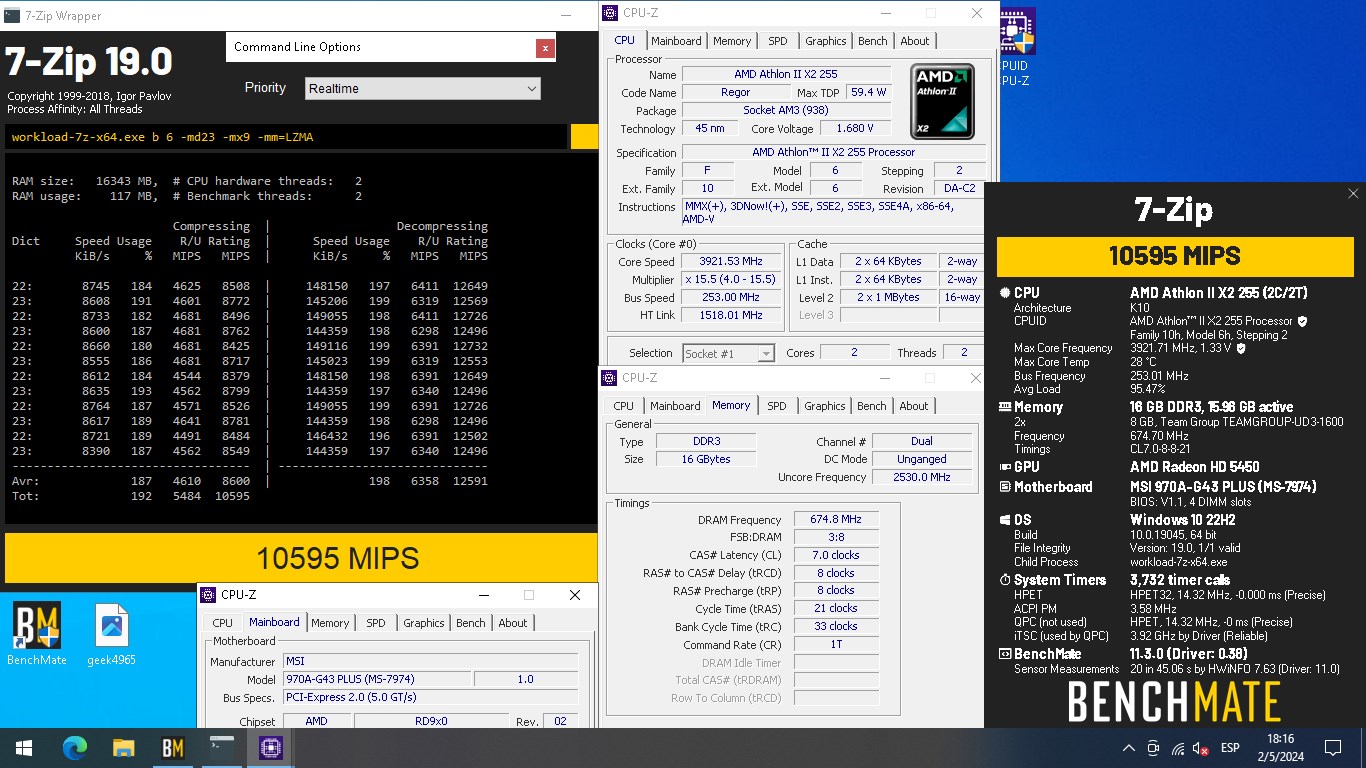Image resolution: width=1366 pixels, height=768 pixels.
Task: Click the yellow 10595 MIPS score in BenchMate panel
Action: click(x=1175, y=256)
